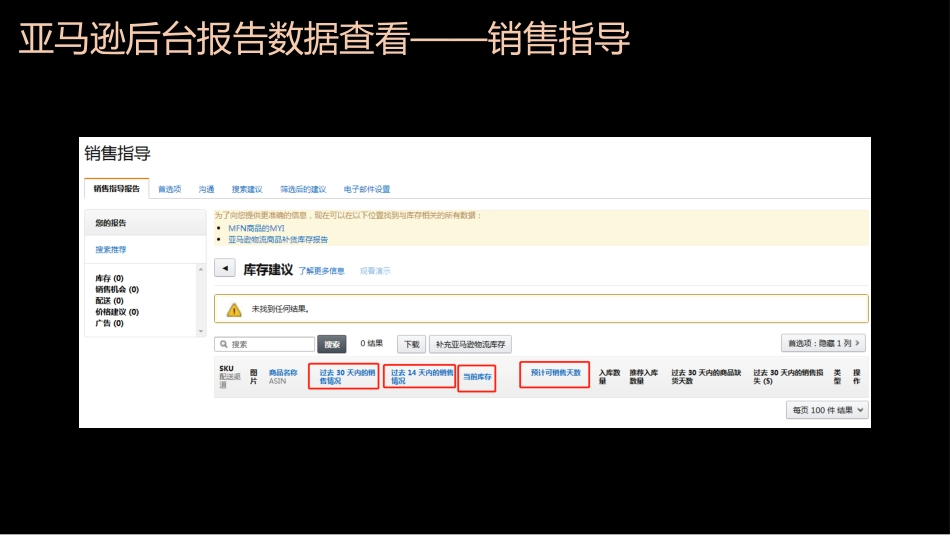Click the 操作 column header
This screenshot has width=950, height=535.
tap(857, 376)
